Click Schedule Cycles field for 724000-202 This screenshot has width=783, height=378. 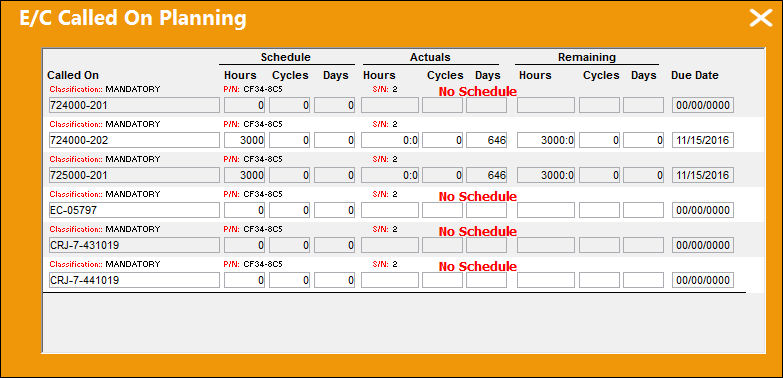290,140
